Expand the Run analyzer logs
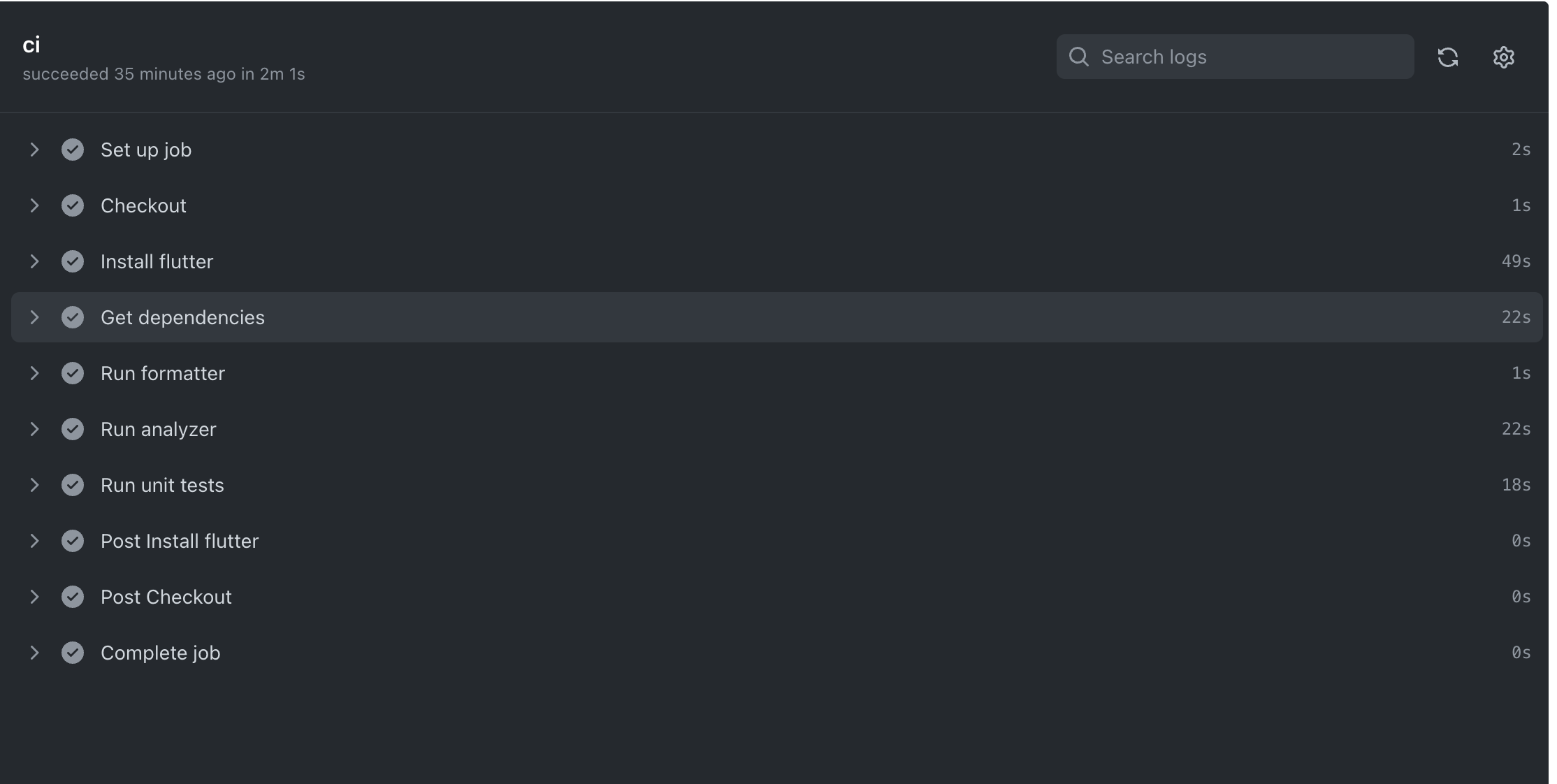The height and width of the screenshot is (784, 1557). (x=35, y=429)
